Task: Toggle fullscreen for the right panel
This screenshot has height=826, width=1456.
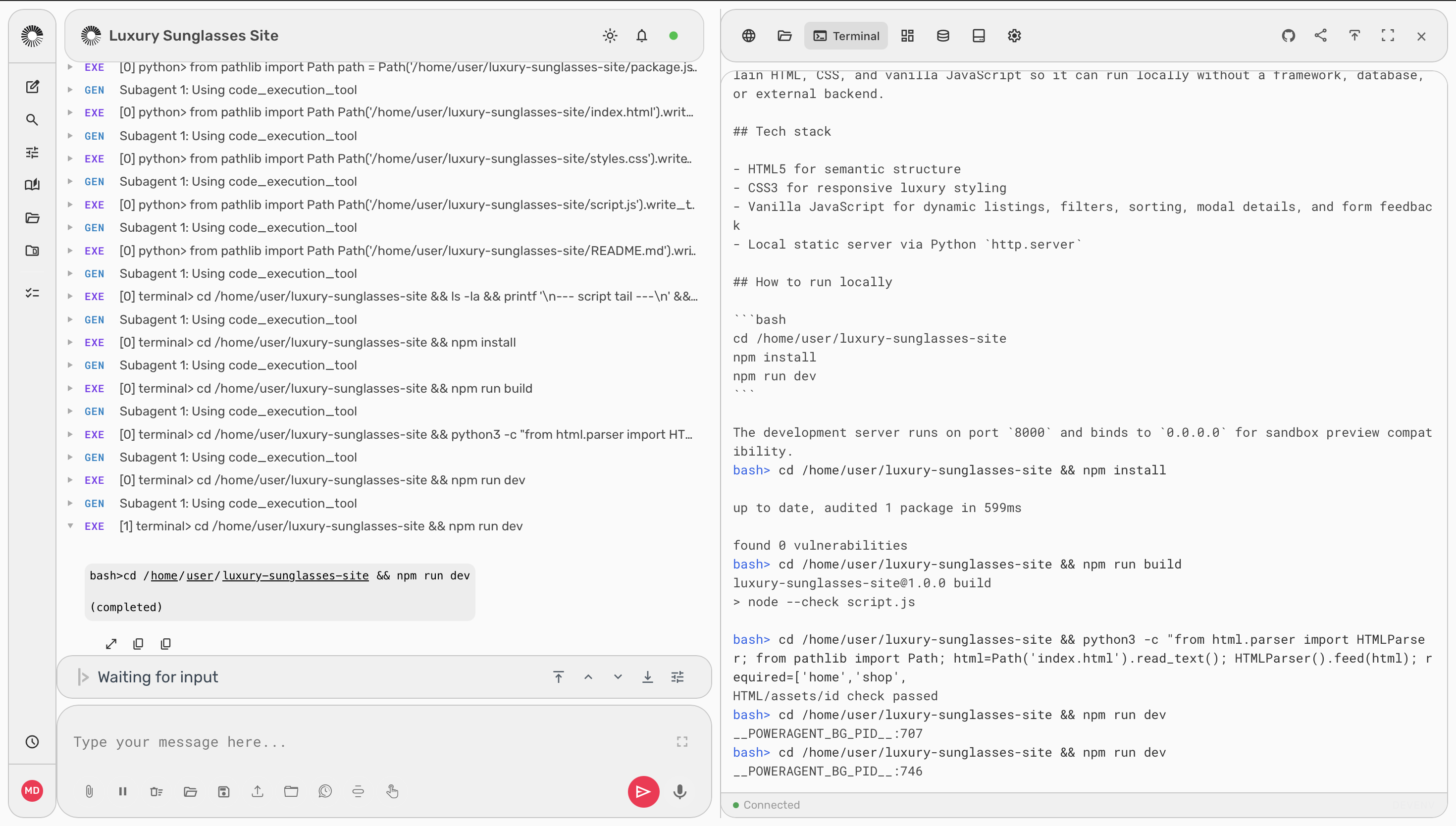Action: pos(1388,36)
